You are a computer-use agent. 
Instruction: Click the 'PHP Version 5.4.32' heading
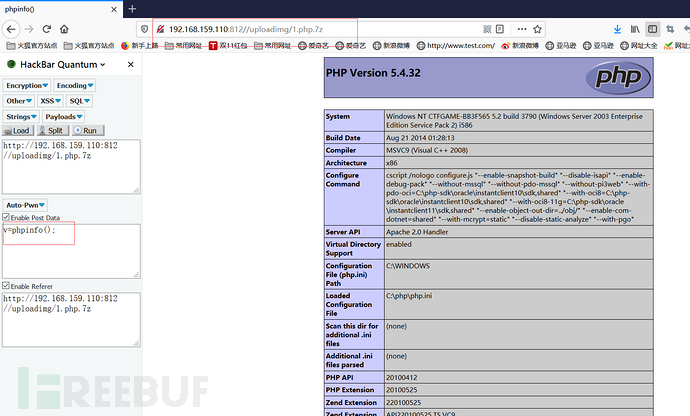click(373, 73)
